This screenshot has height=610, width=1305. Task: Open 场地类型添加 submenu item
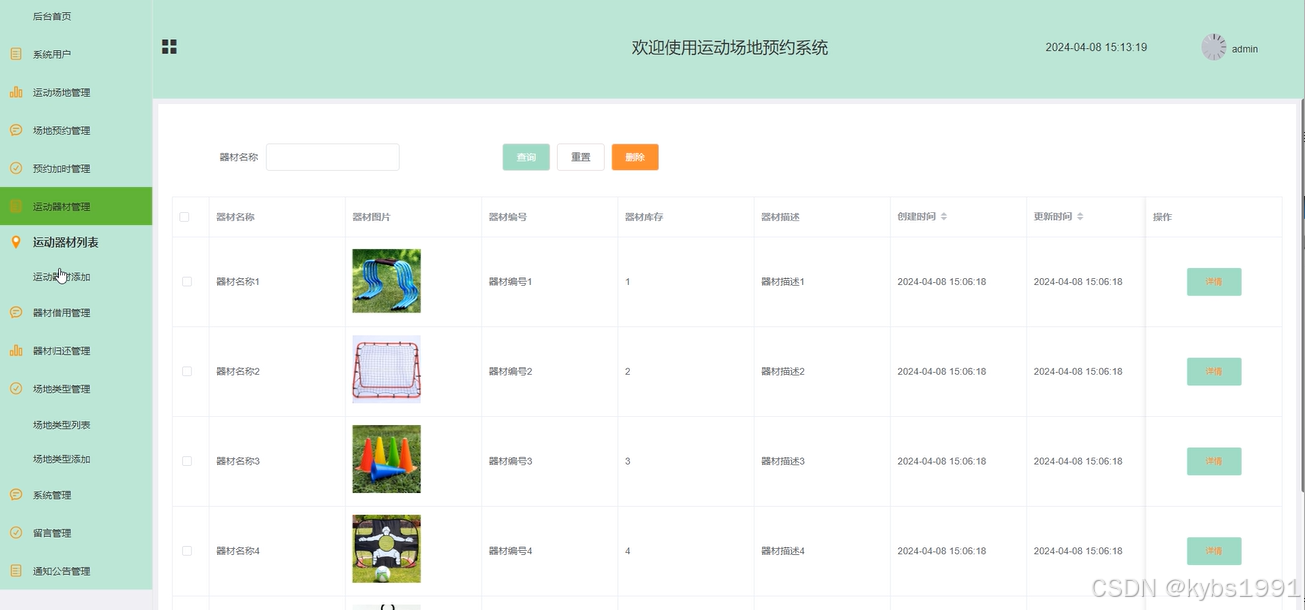coord(62,459)
